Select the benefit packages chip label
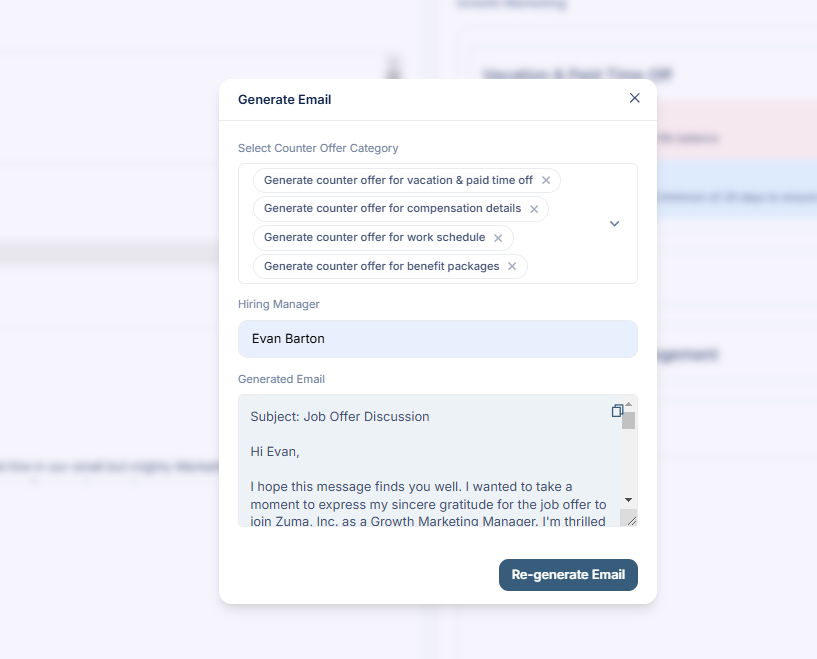 (381, 266)
